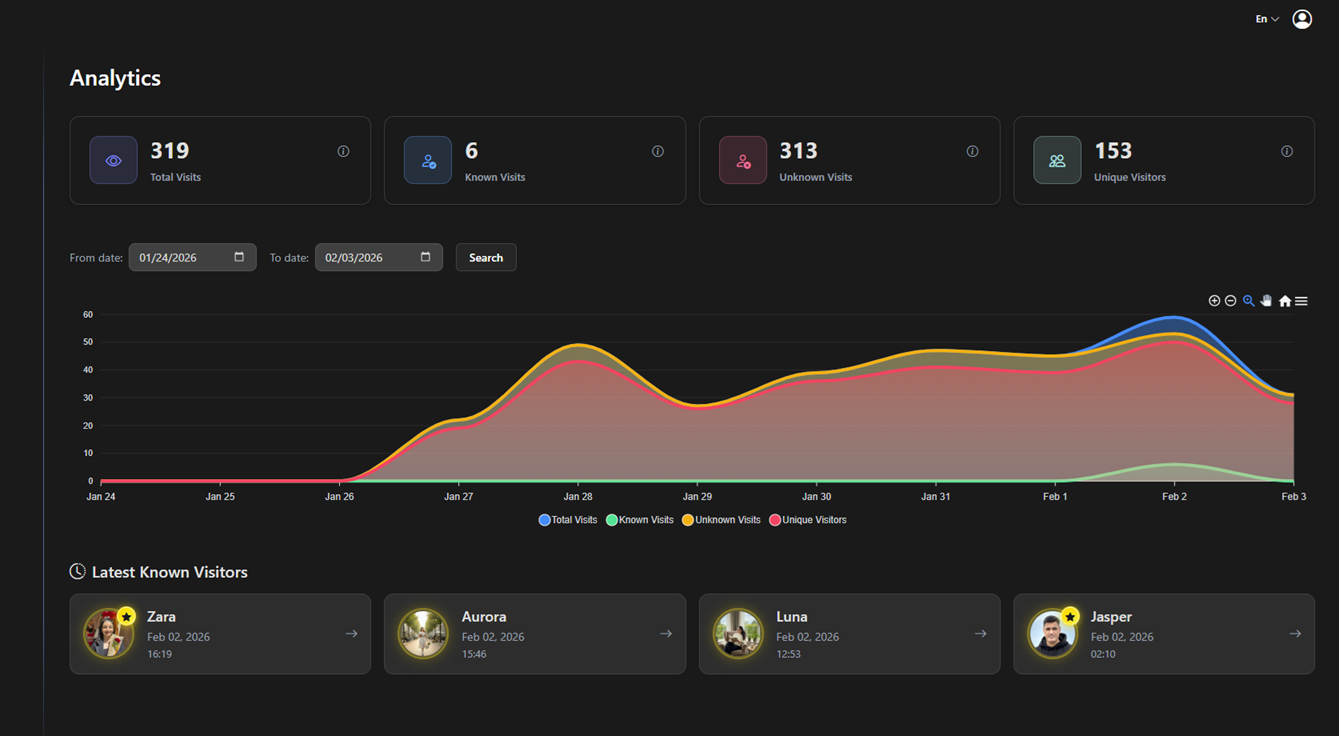Click the eye icon on Total Visits card
1339x736 pixels.
pyautogui.click(x=113, y=159)
